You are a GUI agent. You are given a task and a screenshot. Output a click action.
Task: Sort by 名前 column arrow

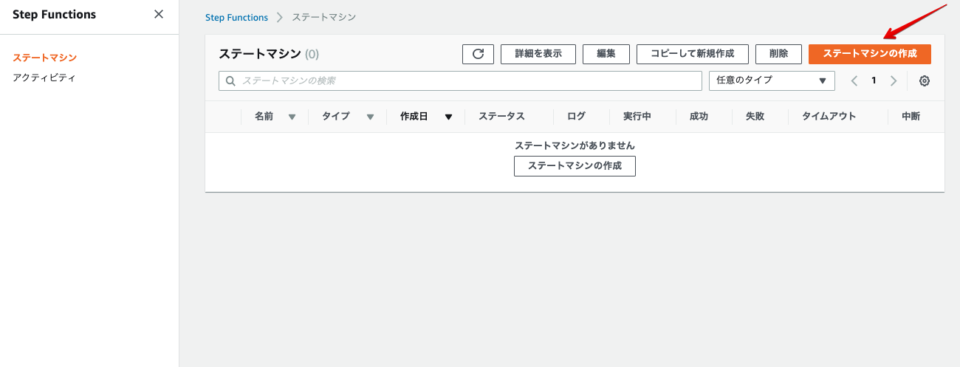(292, 117)
